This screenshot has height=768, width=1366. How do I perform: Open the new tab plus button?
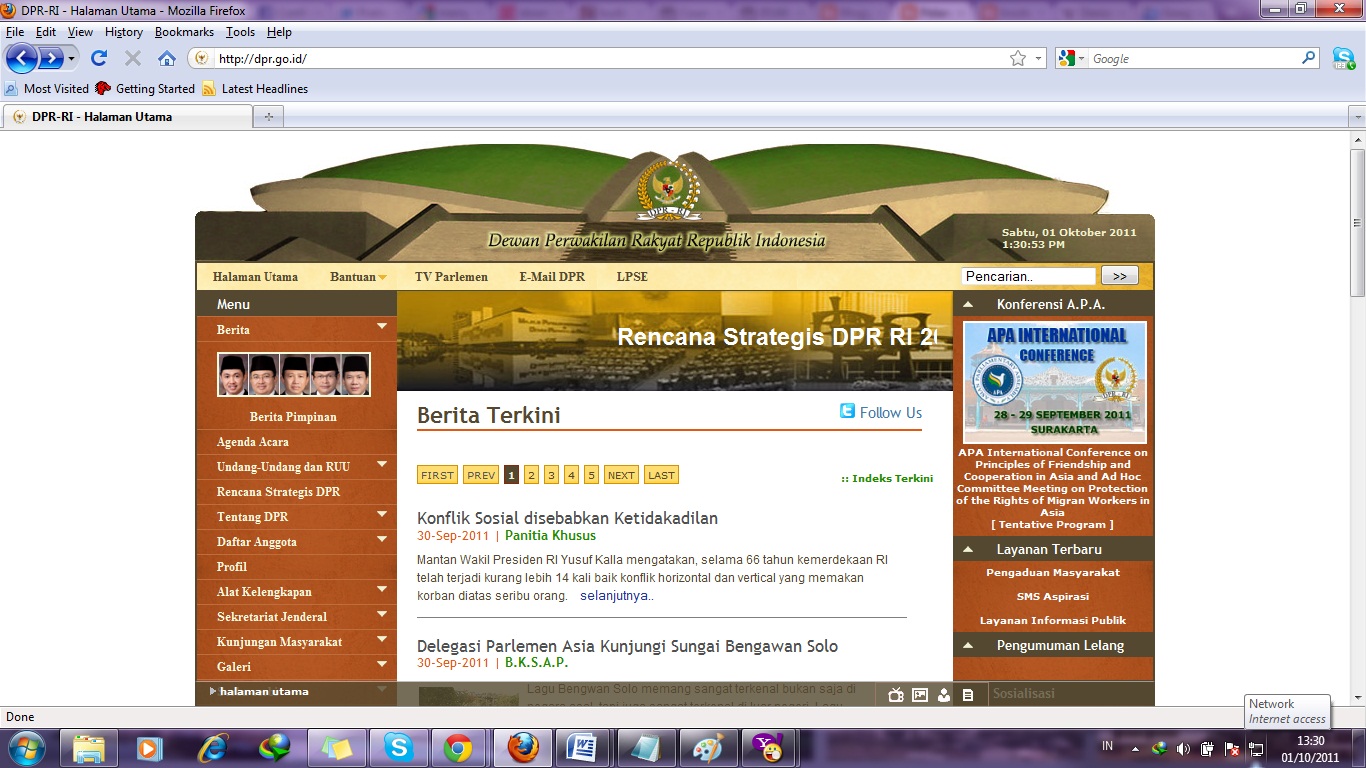click(268, 117)
